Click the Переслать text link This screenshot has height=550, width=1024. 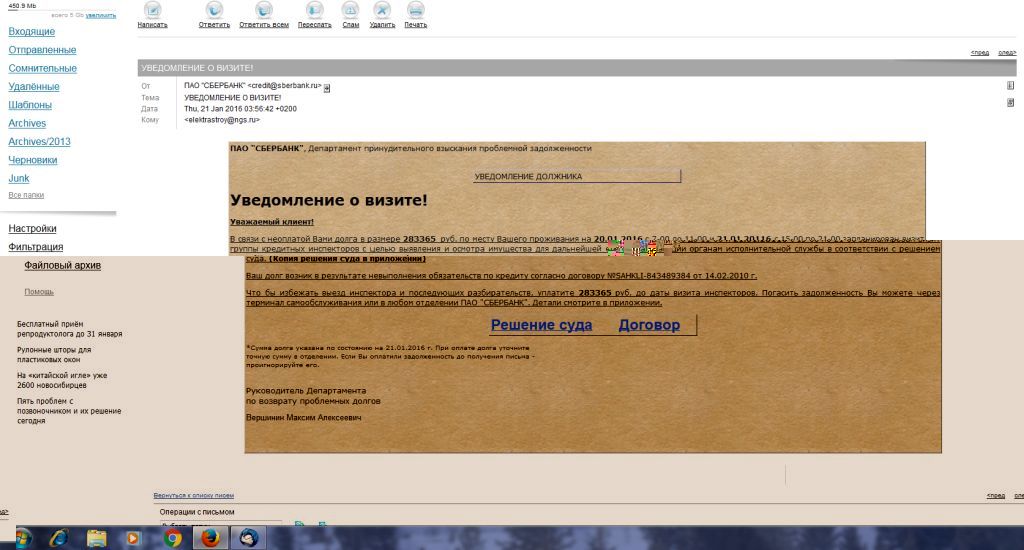pyautogui.click(x=315, y=25)
